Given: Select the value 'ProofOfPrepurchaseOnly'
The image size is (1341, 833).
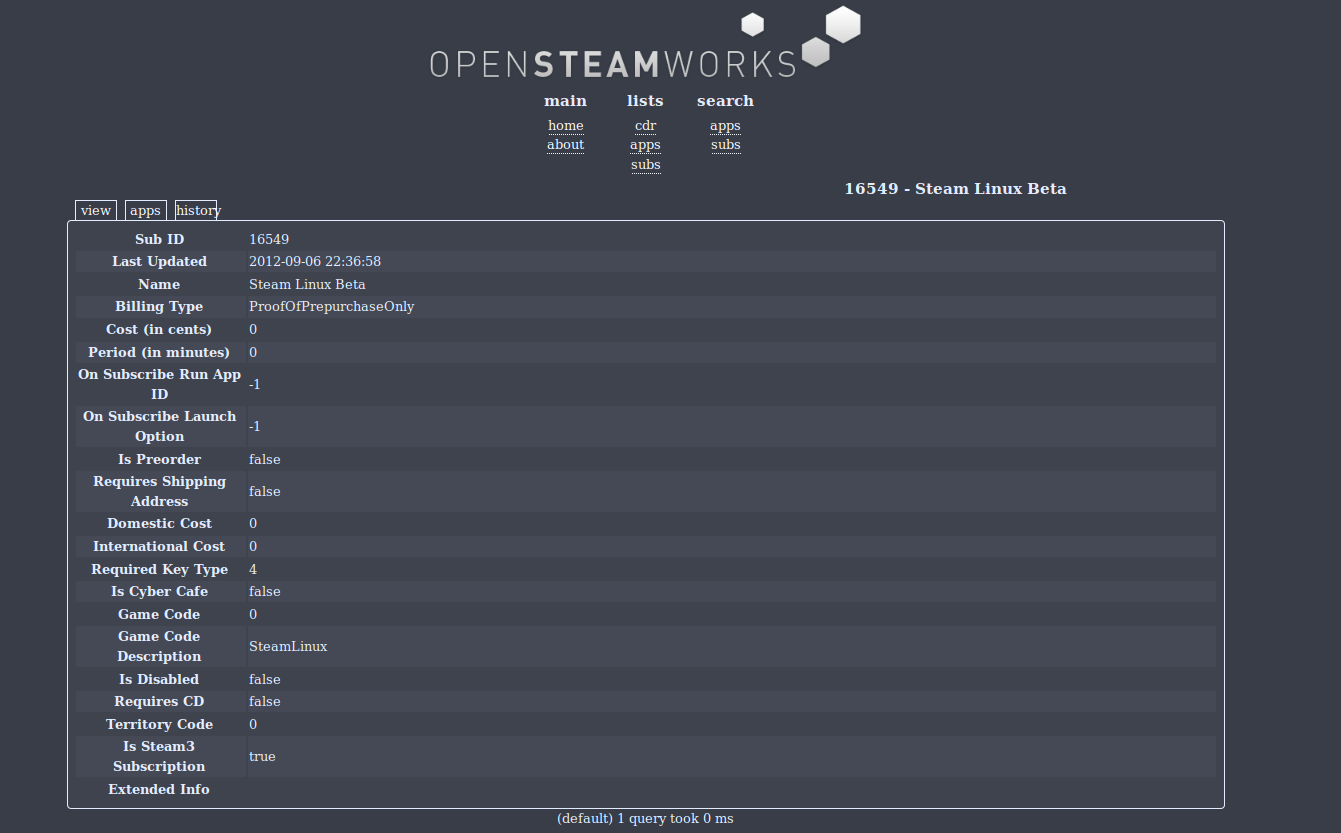Looking at the screenshot, I should [x=332, y=307].
